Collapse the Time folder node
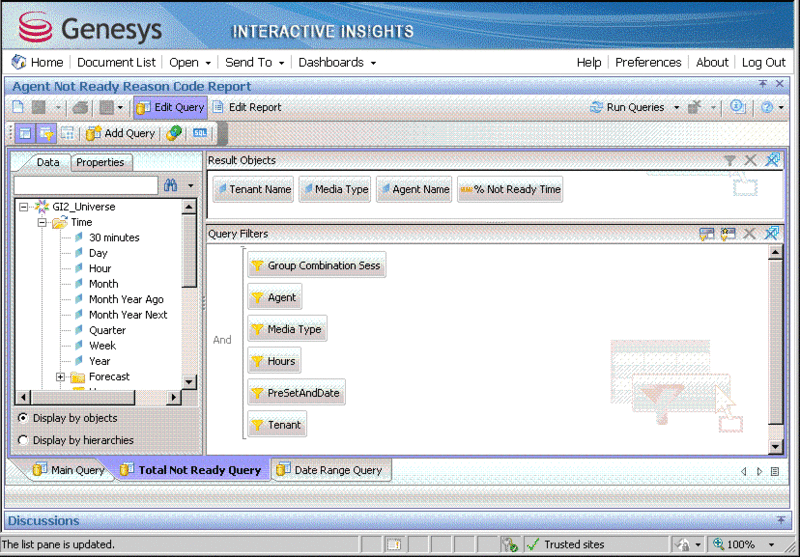Viewport: 800px width, 557px height. (x=43, y=222)
